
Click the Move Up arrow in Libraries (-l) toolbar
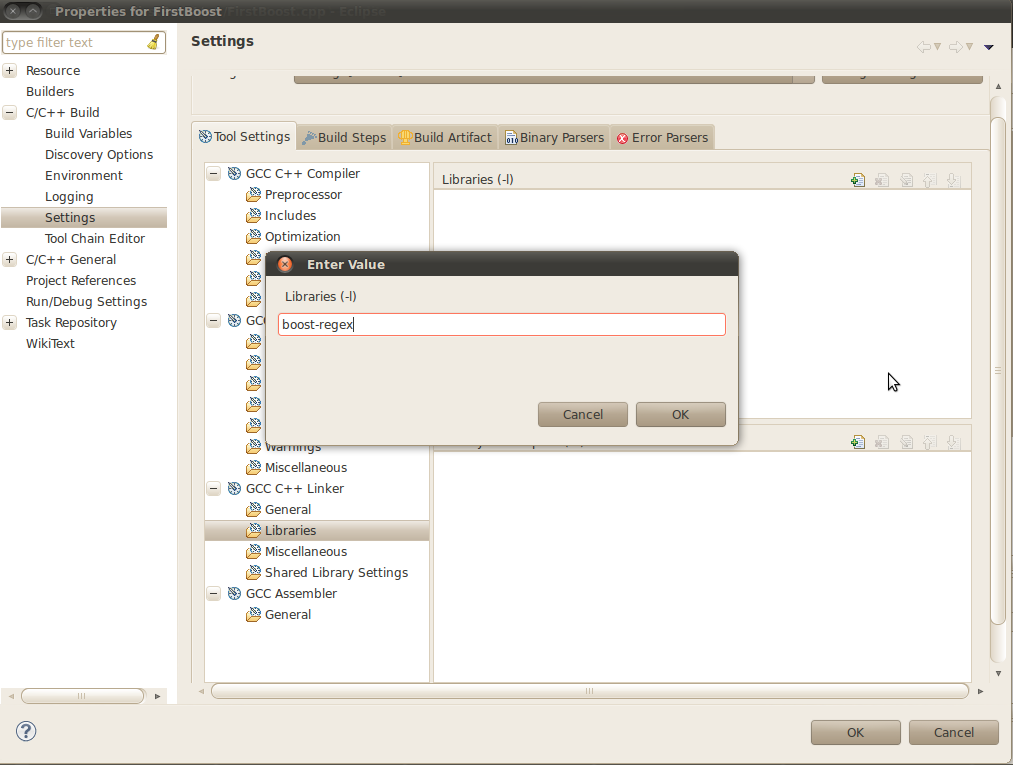point(929,180)
